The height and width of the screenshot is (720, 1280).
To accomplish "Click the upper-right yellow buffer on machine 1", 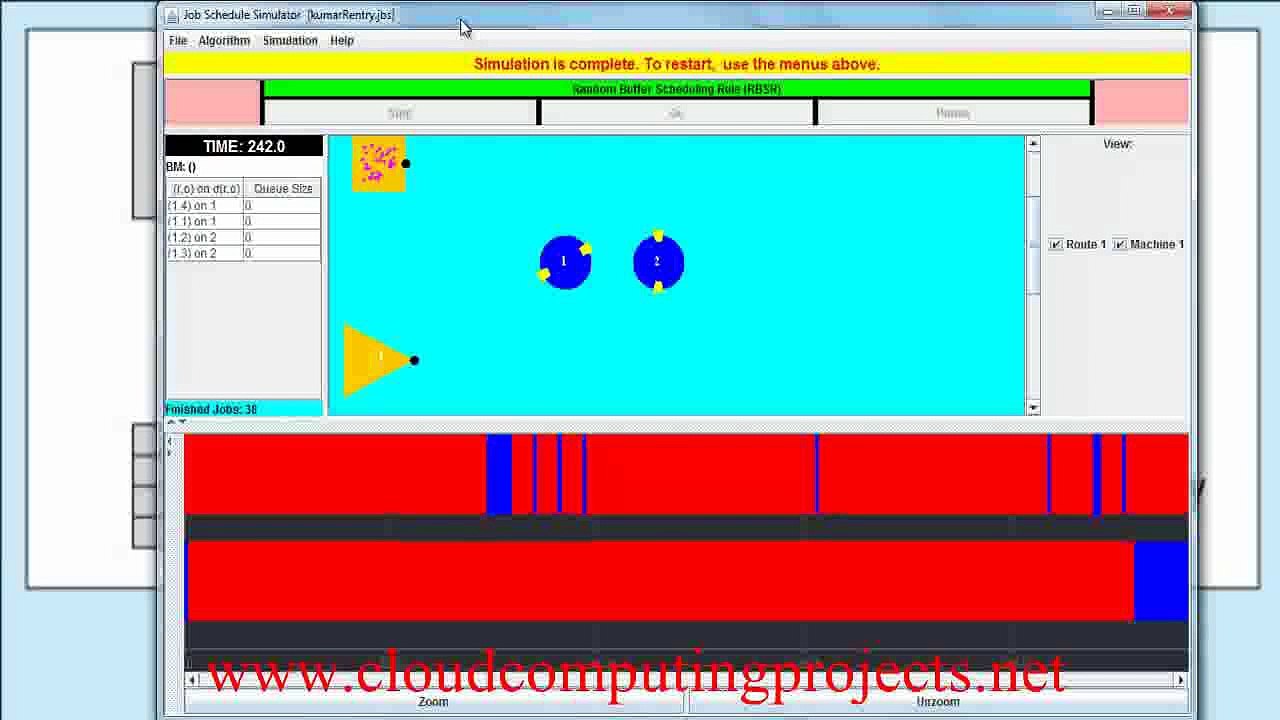I will pos(585,249).
